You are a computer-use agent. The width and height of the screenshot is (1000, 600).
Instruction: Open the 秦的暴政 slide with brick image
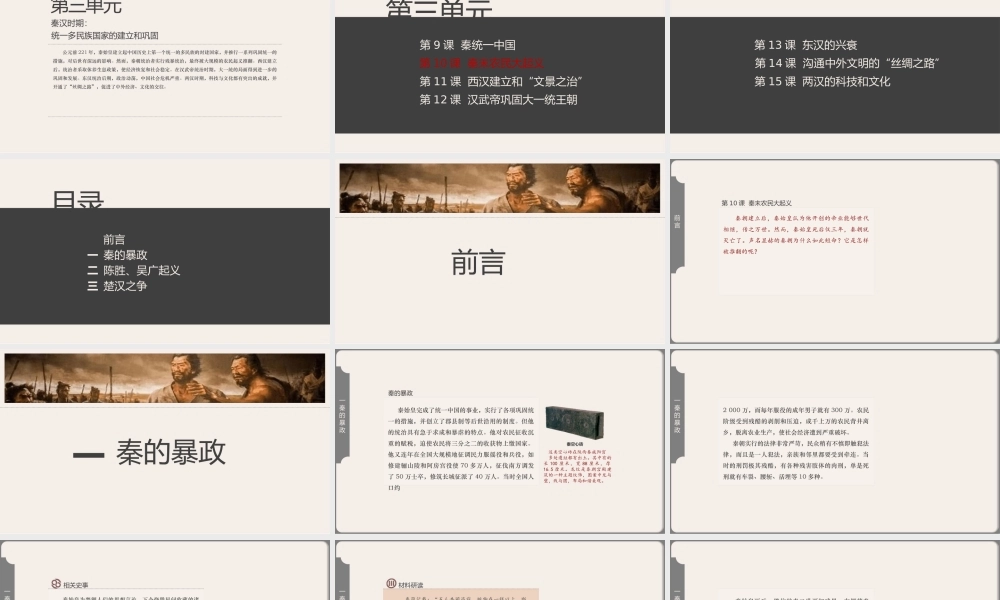[x=499, y=441]
